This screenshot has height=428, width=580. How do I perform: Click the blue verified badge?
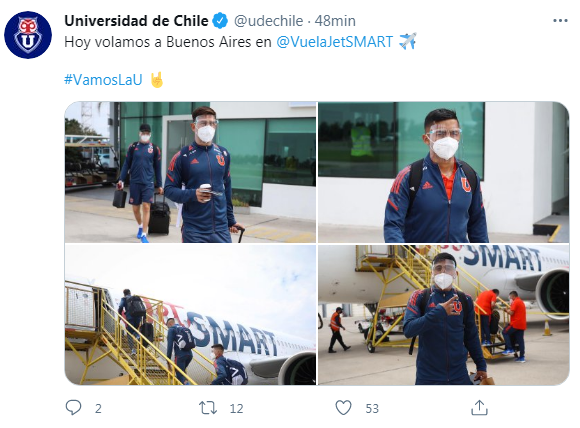pos(220,20)
